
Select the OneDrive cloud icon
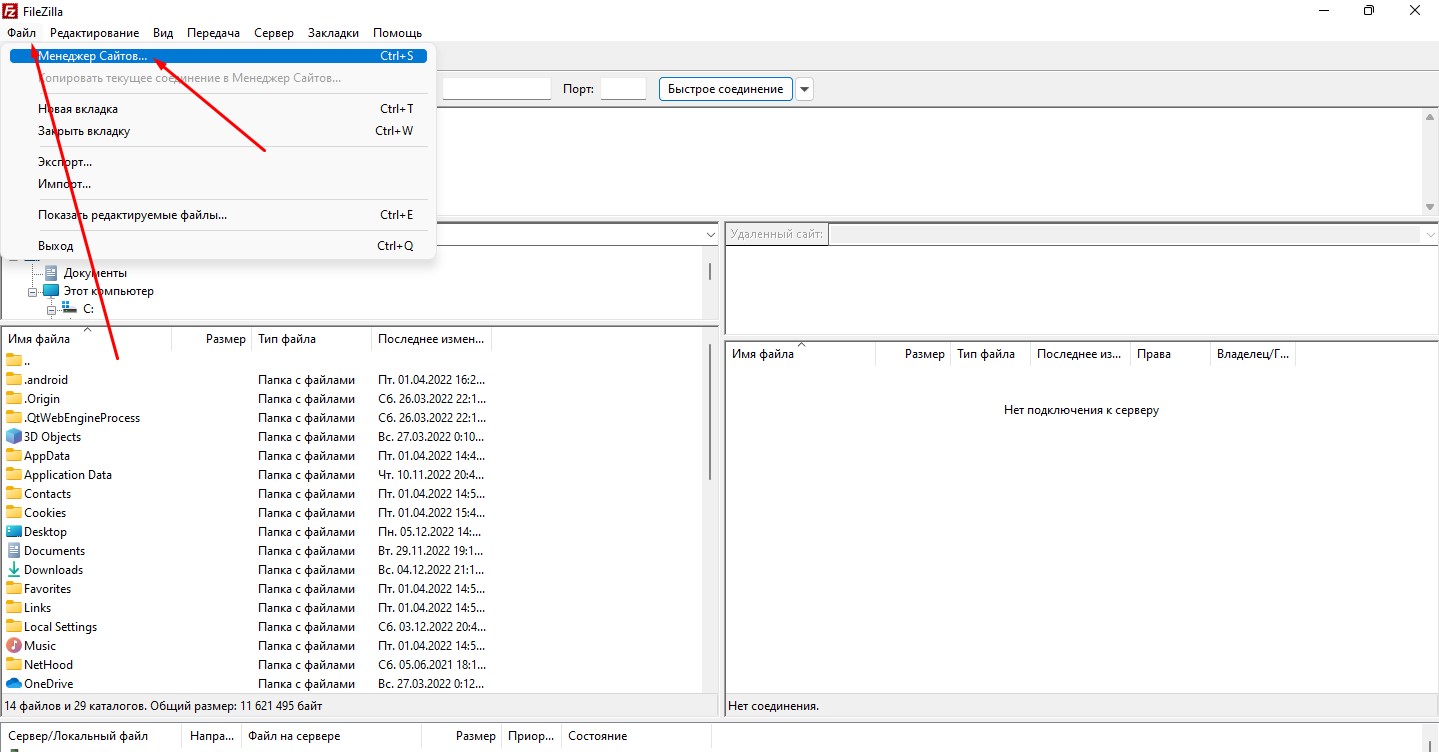(14, 684)
